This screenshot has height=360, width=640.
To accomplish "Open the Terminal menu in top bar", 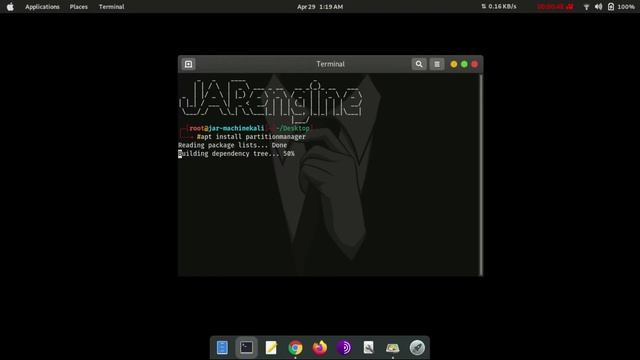I will pos(111,7).
